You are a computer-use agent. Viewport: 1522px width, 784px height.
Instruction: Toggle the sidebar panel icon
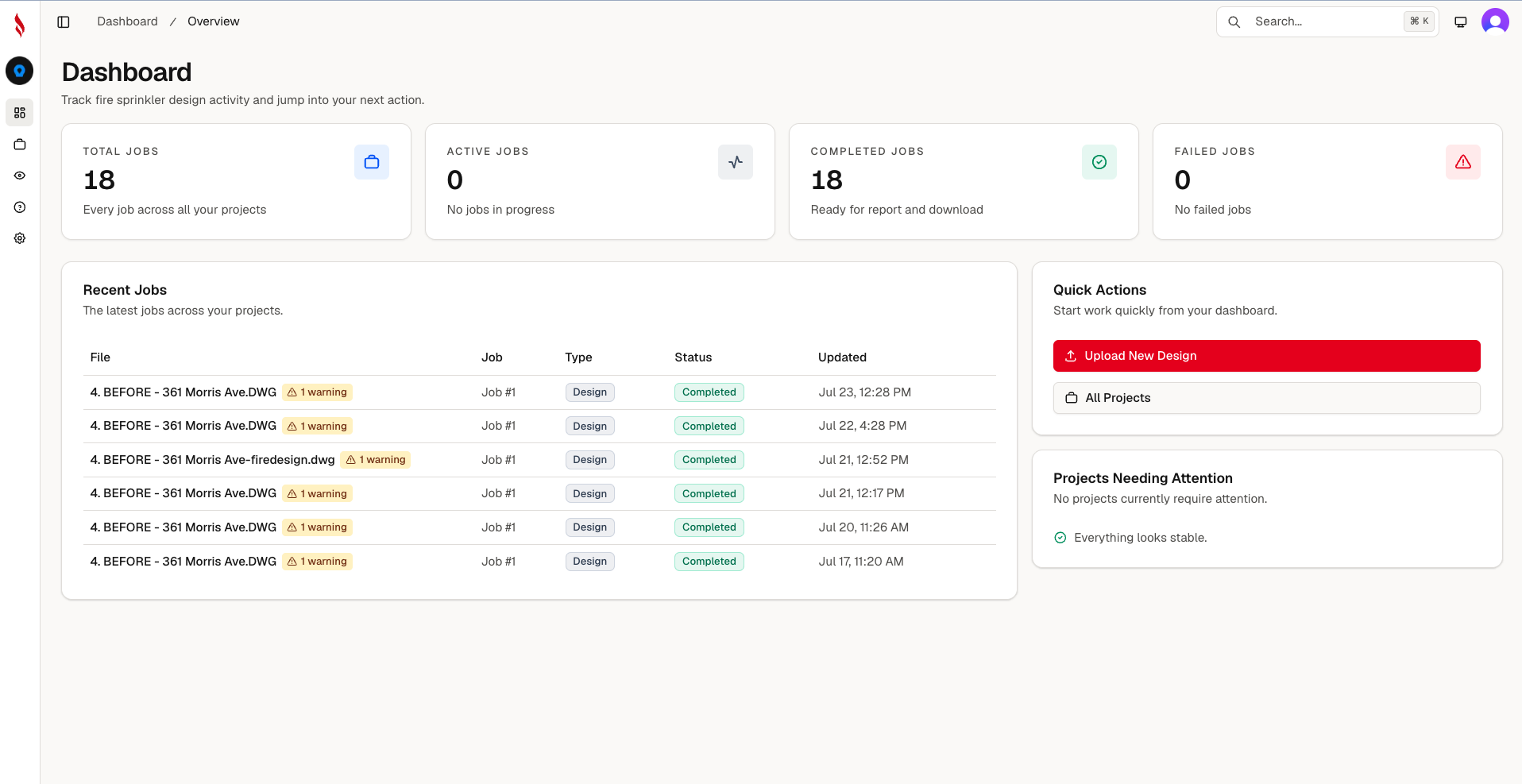click(x=64, y=21)
